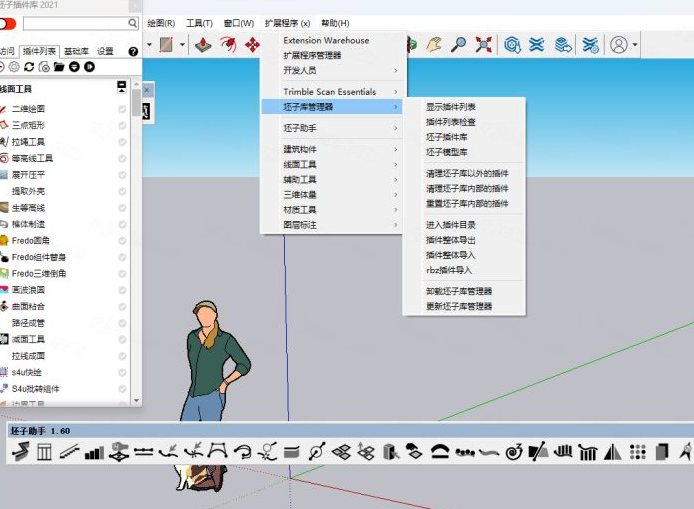Toggle the check circle for 三点矩形
Image resolution: width=694 pixels, height=509 pixels.
click(122, 125)
